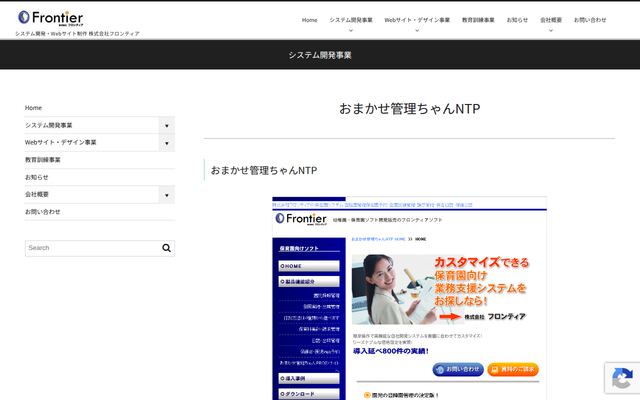Screen dimensions: 640x400
Task: Expand sidebar システム開発事業 submenu arrow
Action: tap(167, 125)
